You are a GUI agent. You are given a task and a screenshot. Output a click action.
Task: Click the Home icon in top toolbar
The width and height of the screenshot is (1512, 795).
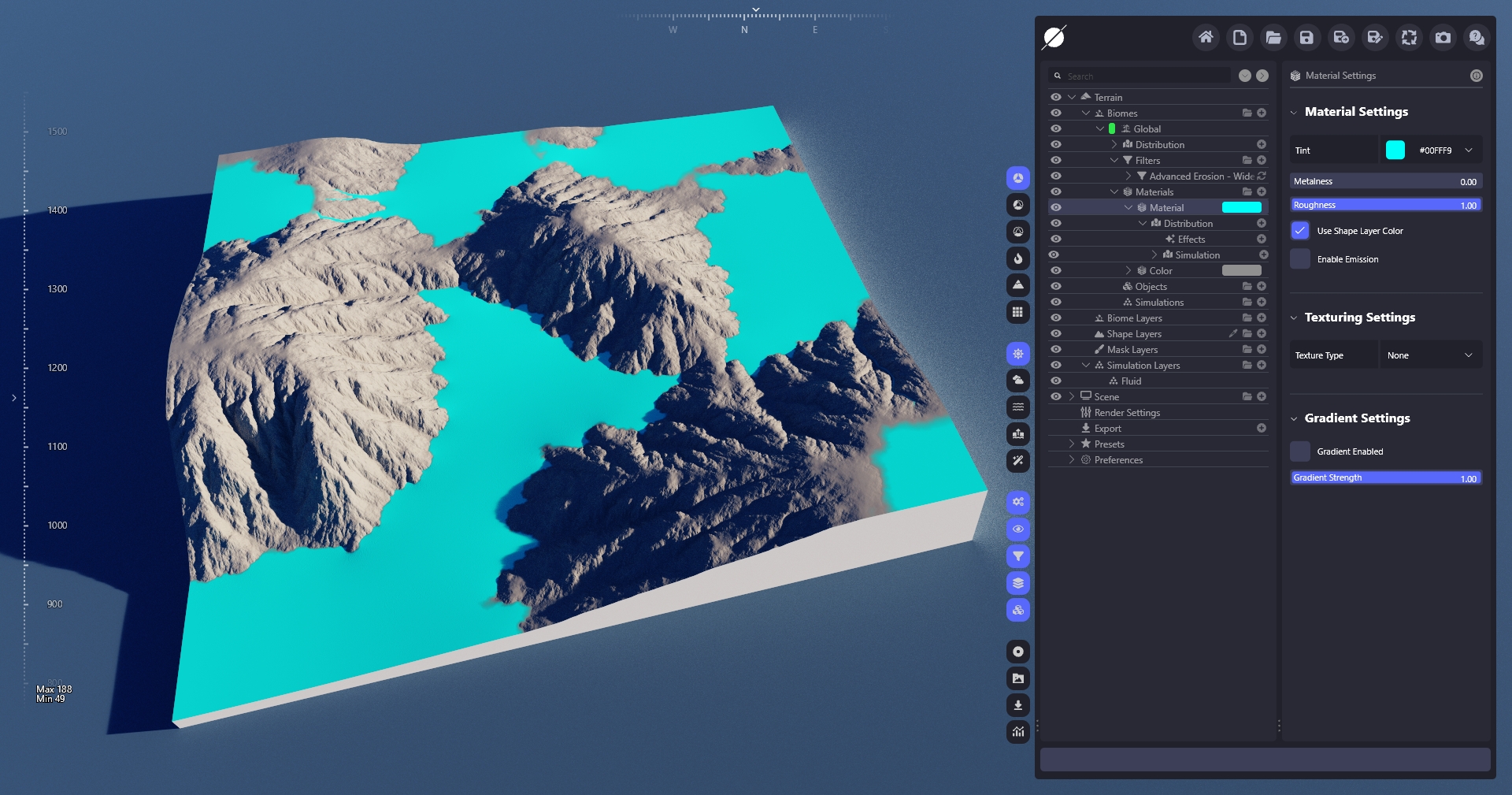click(x=1205, y=37)
